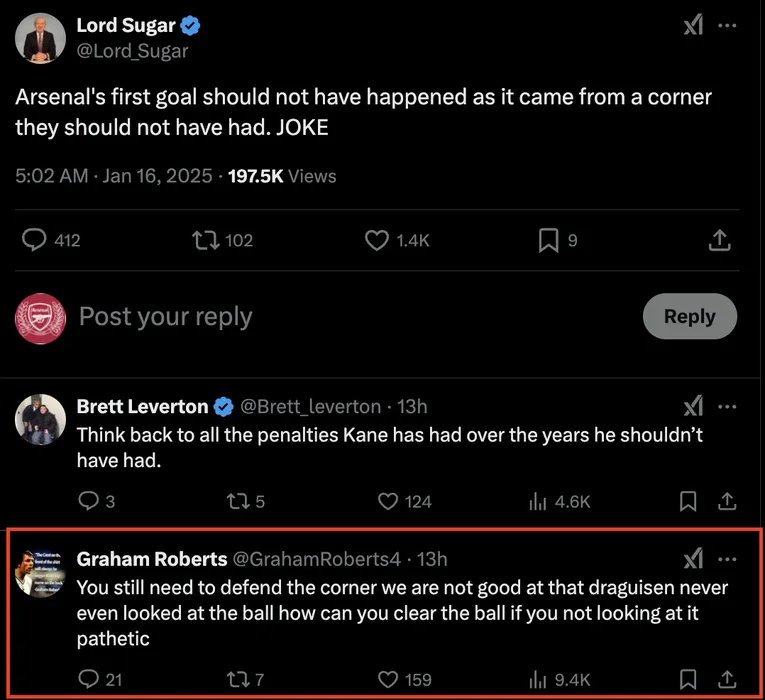Open more options menu on Brett Leverton's reply
The height and width of the screenshot is (700, 765).
[728, 406]
